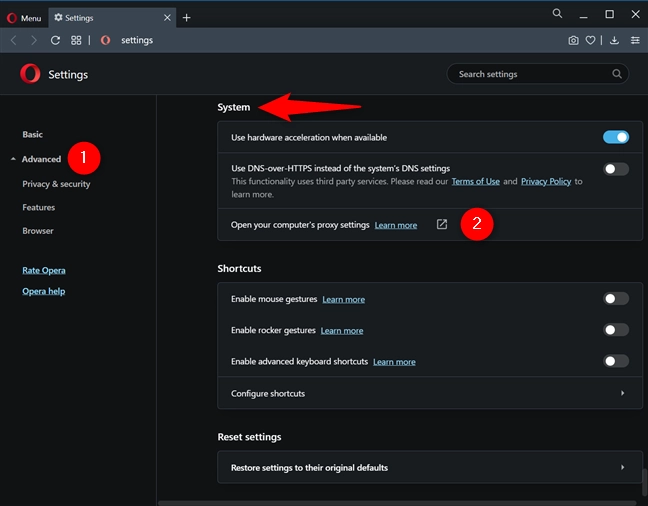Click the address bar showing settings
The height and width of the screenshot is (506, 648).
(x=137, y=40)
